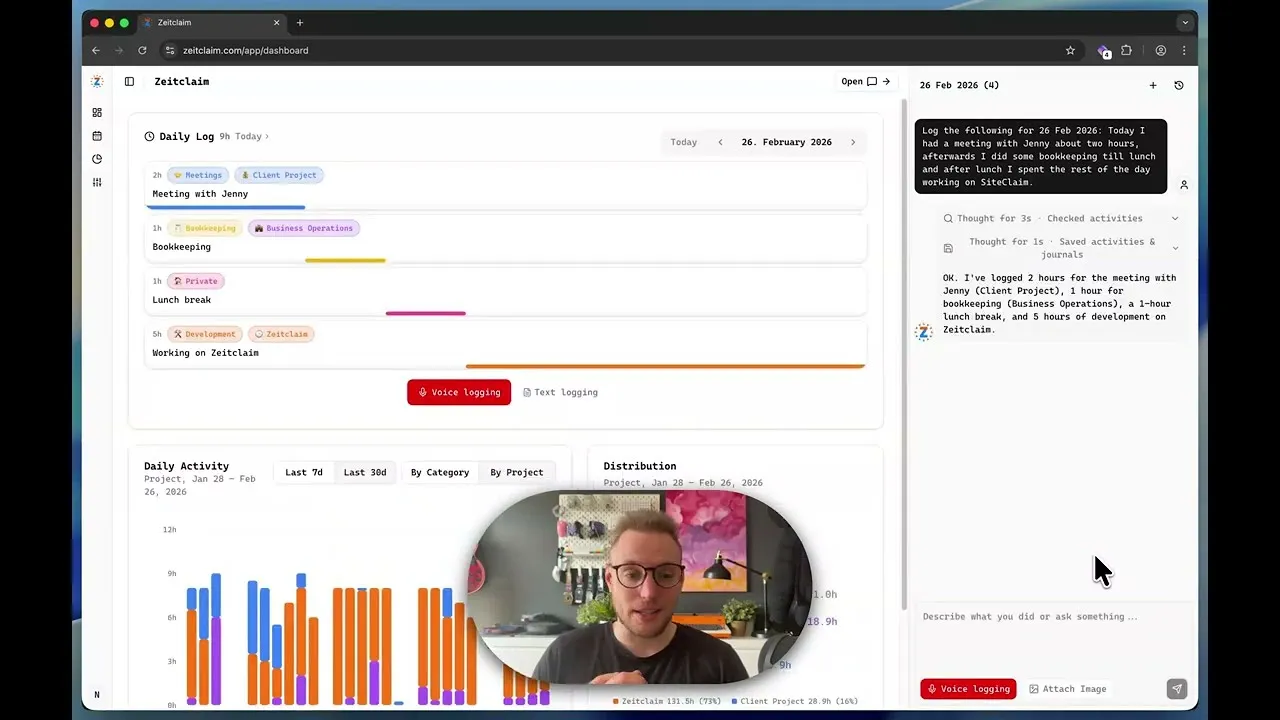Click the Text logging button

tap(560, 393)
